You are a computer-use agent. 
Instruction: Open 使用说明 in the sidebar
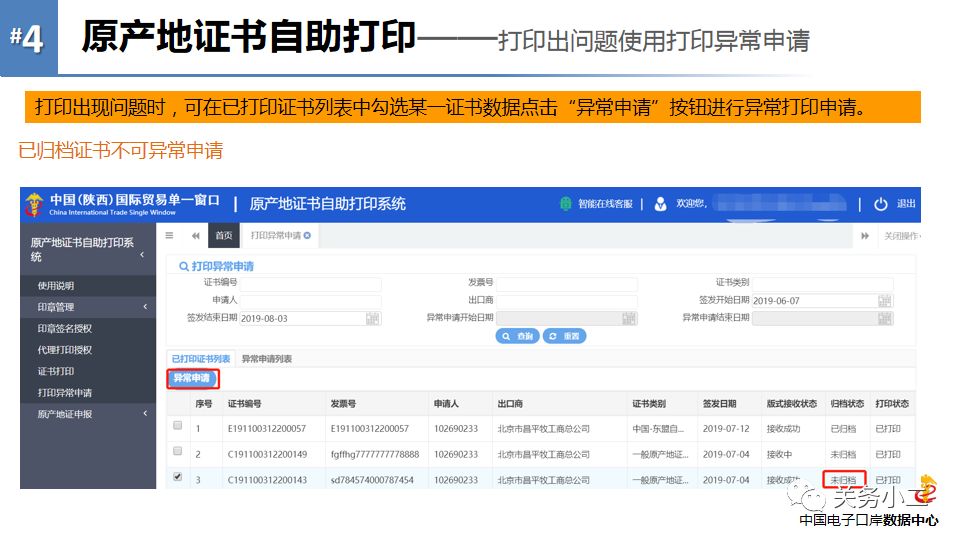(56, 286)
